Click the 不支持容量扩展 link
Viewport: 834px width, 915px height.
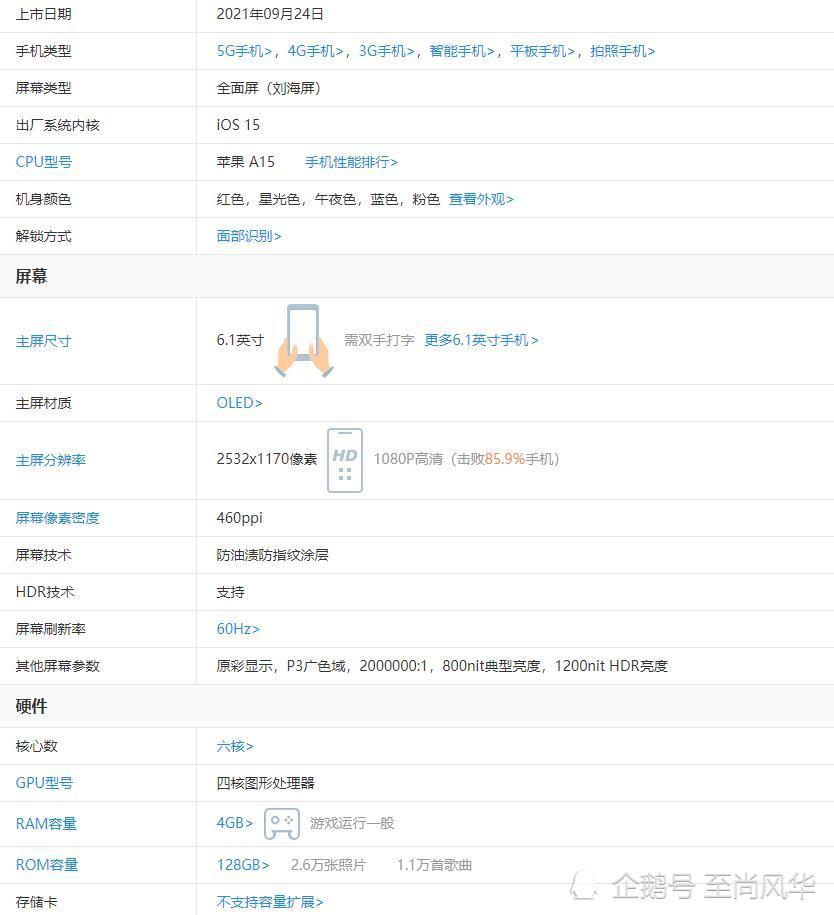270,902
